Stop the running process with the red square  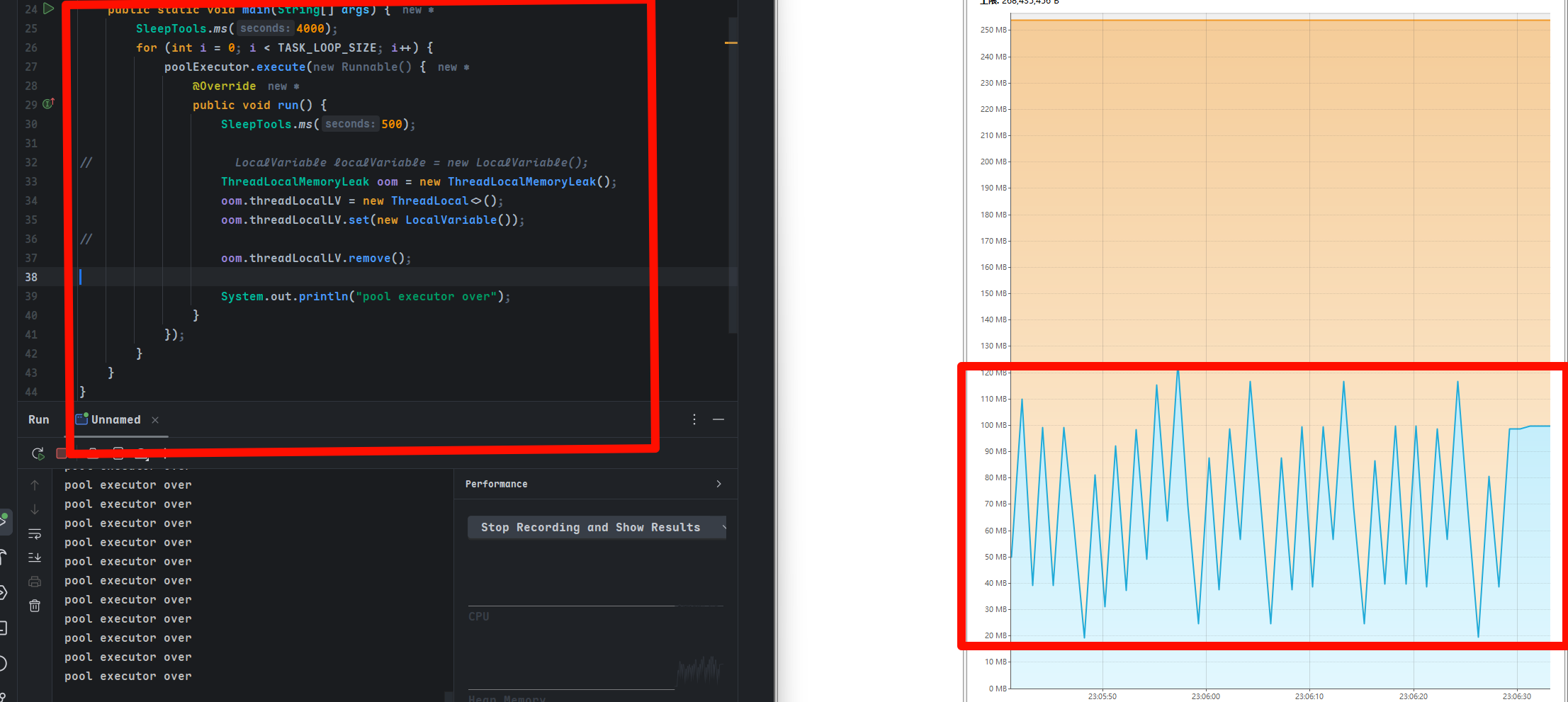[x=62, y=453]
